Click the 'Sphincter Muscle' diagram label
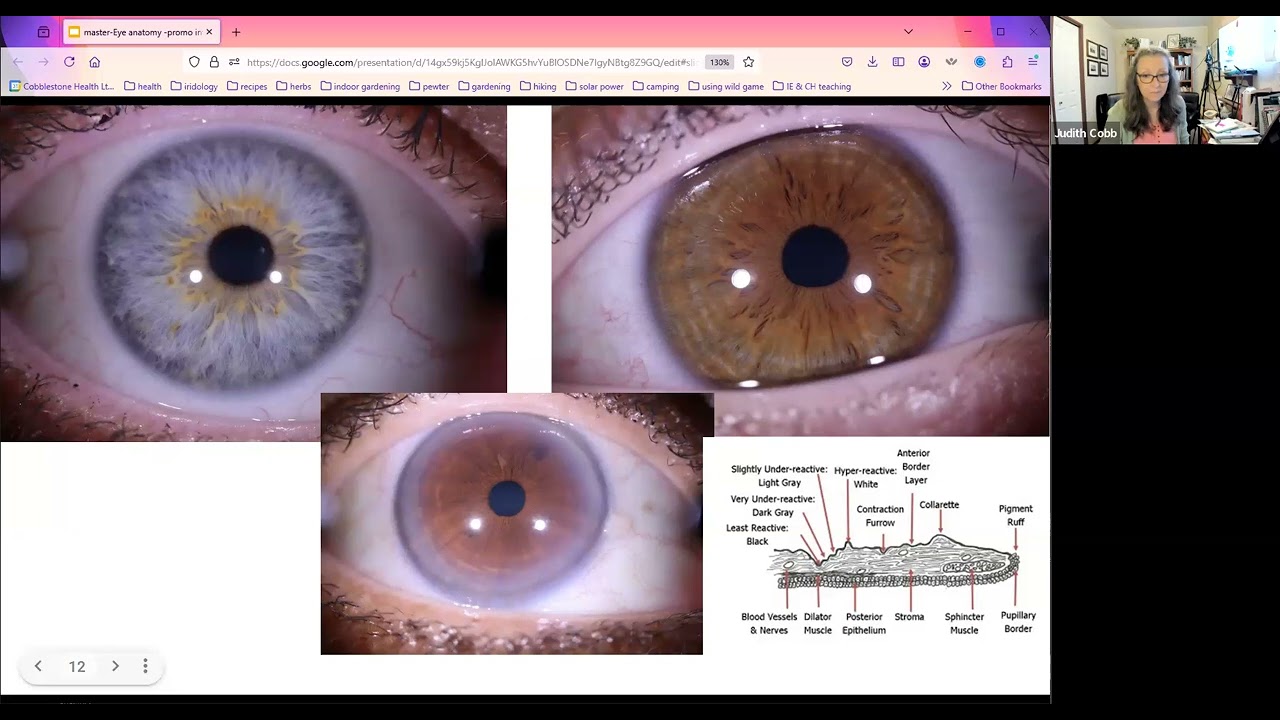 pyautogui.click(x=964, y=623)
